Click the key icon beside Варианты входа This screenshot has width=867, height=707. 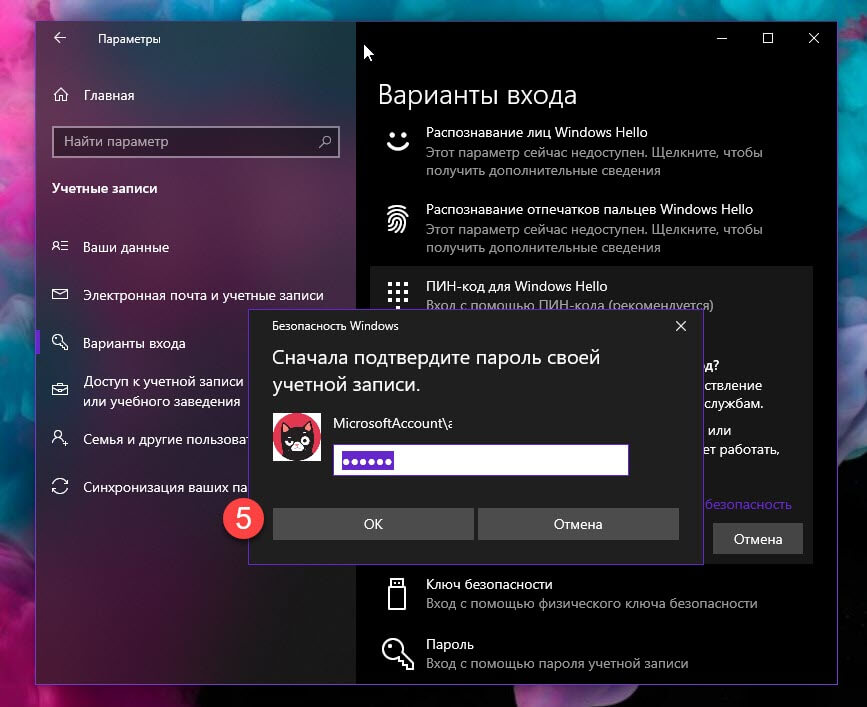[x=60, y=342]
